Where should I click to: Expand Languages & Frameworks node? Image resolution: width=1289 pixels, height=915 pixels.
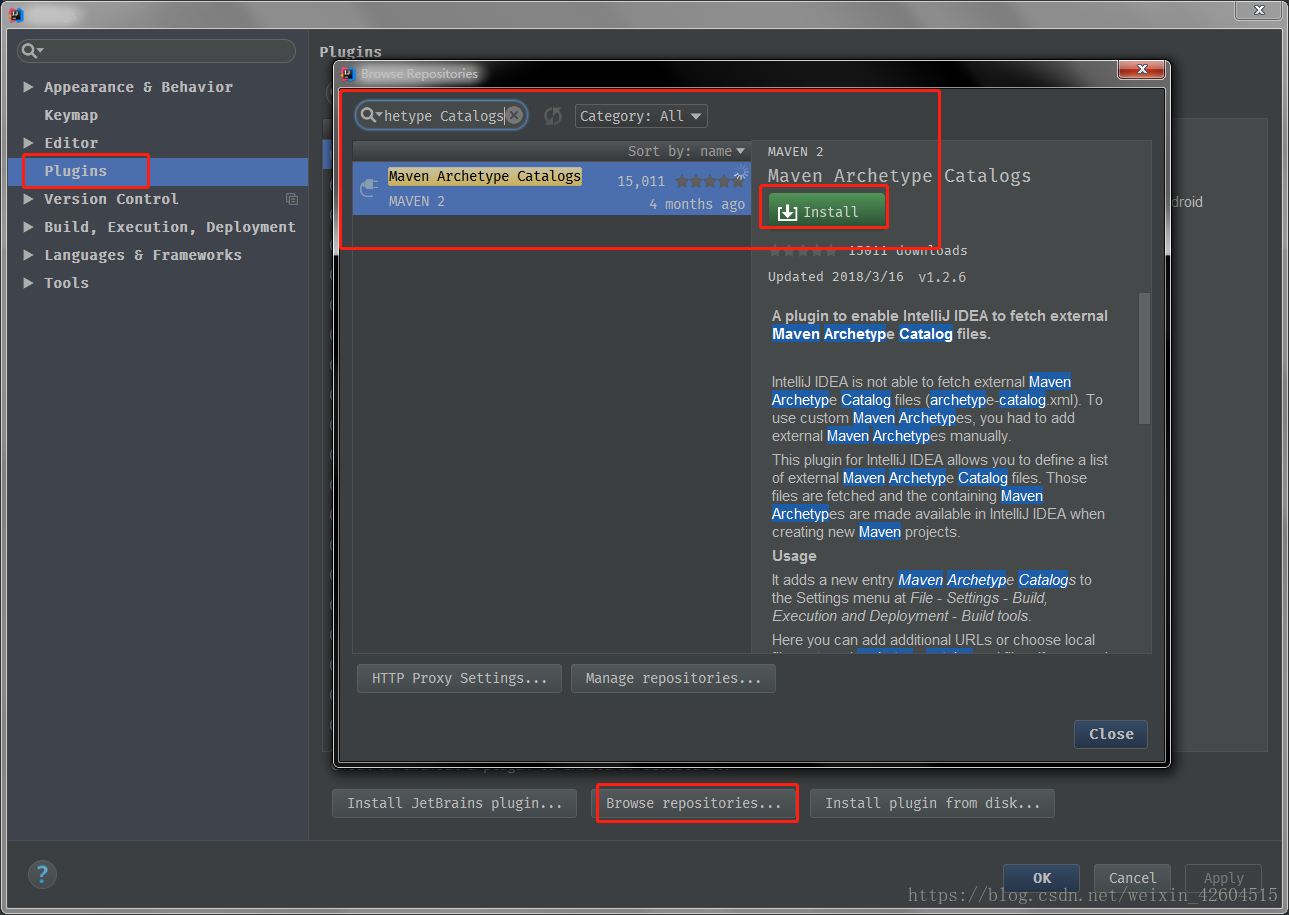[28, 255]
